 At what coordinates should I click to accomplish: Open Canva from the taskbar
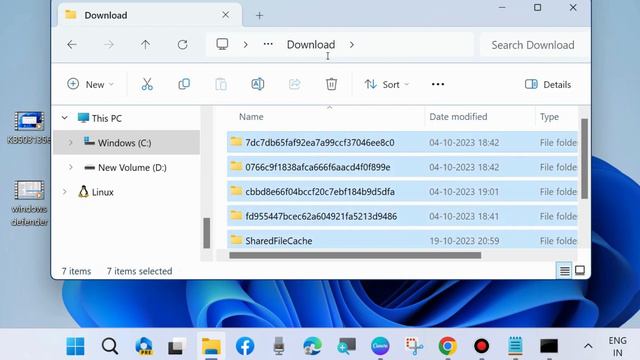380,346
